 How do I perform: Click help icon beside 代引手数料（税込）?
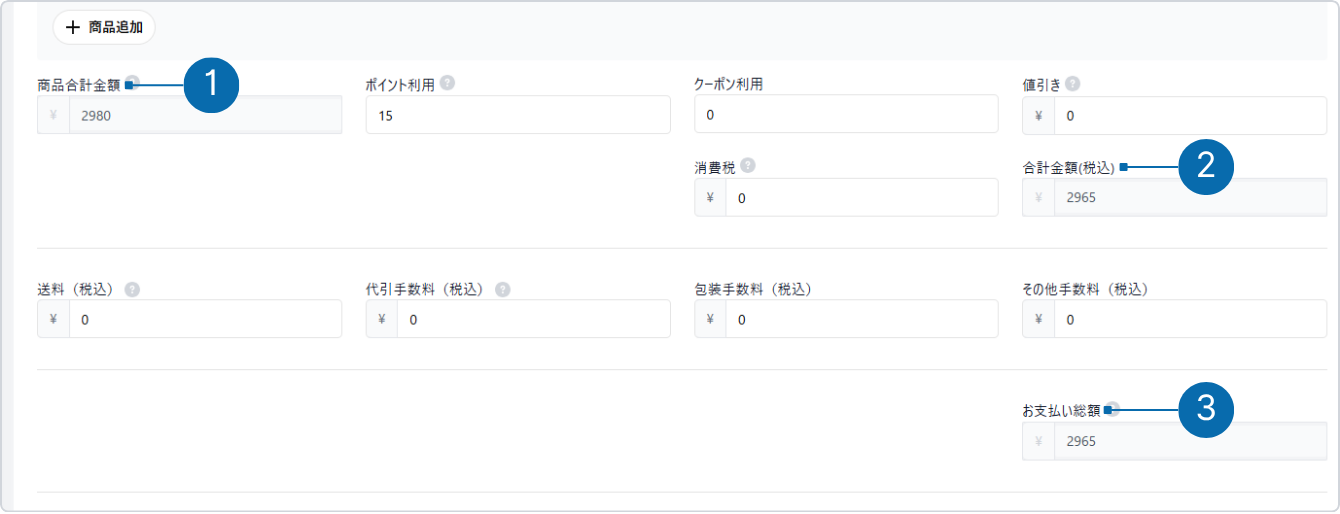[502, 289]
